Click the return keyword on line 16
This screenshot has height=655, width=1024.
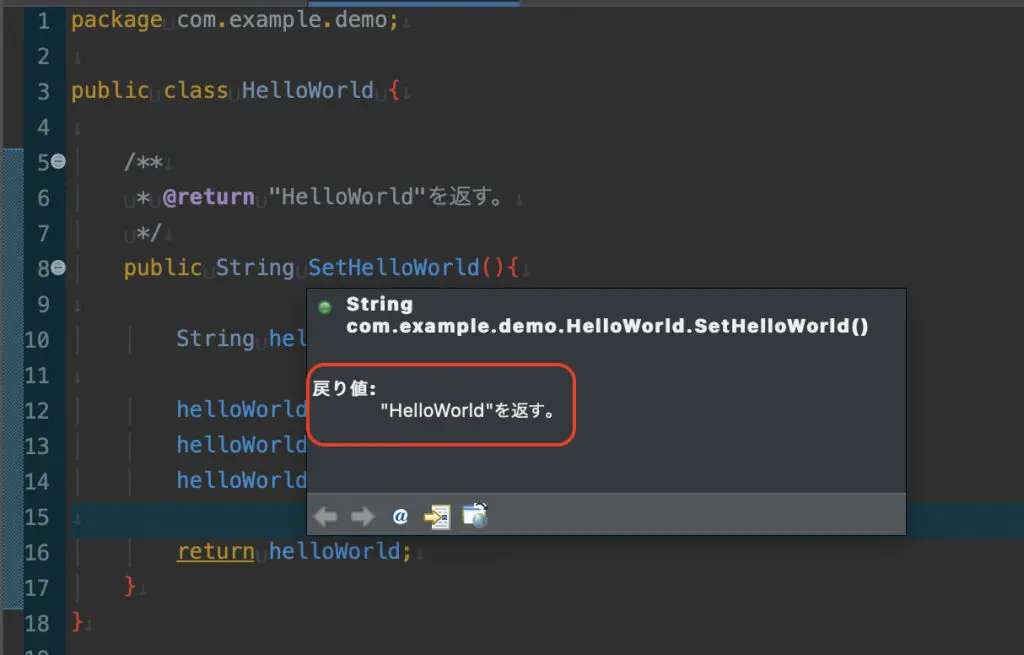tap(216, 551)
